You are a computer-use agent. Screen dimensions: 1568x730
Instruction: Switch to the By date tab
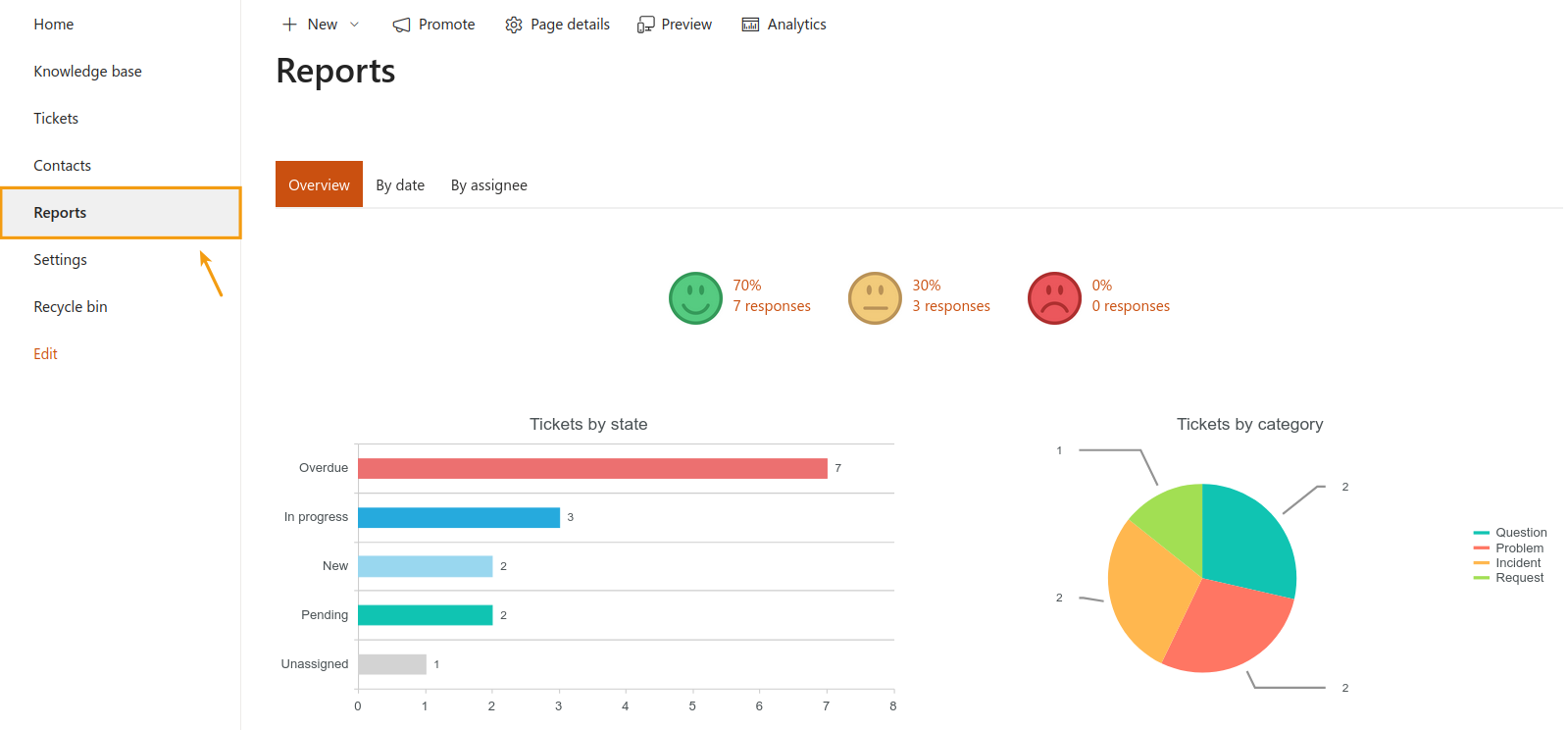coord(400,185)
